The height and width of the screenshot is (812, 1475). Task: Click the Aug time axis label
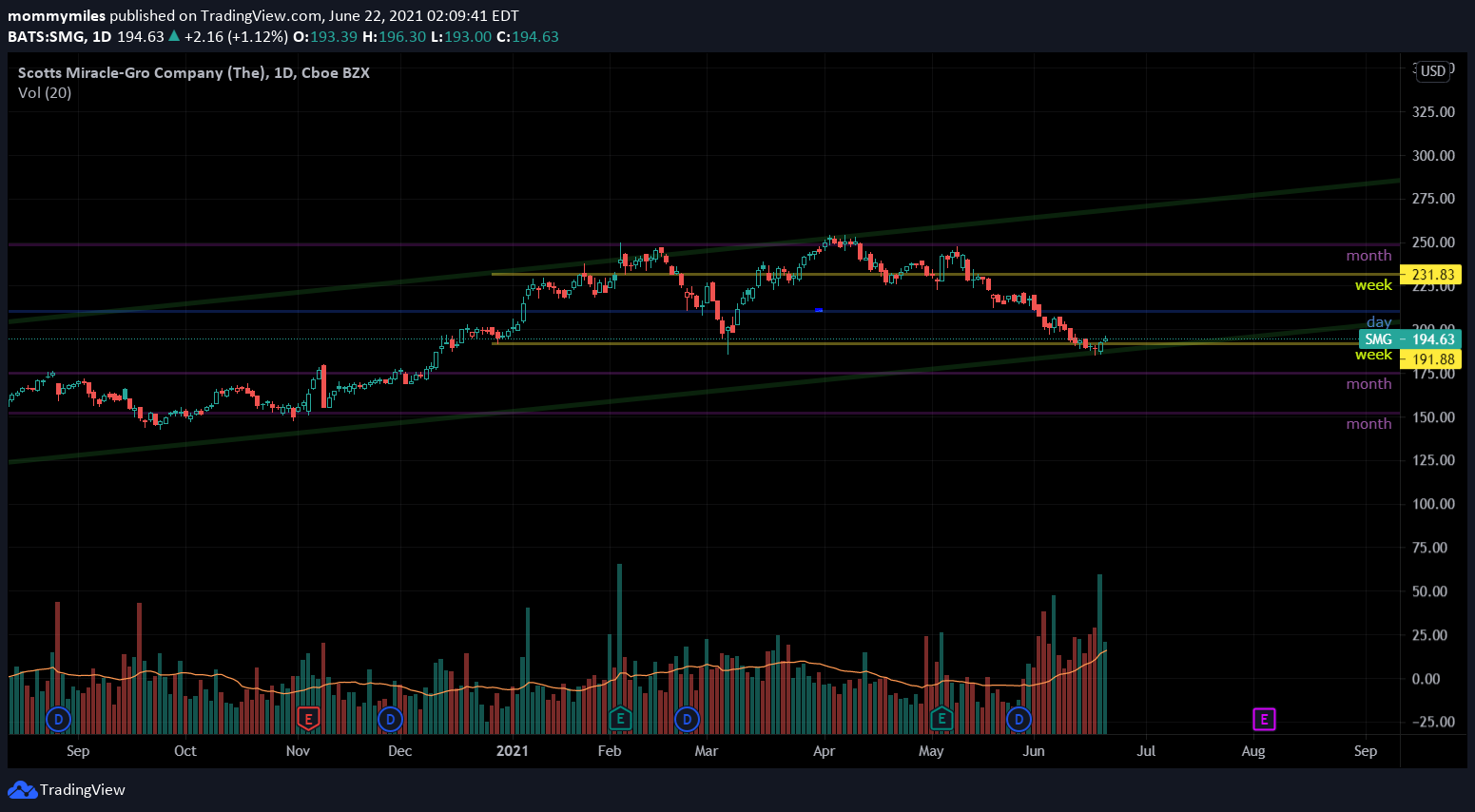[x=1253, y=750]
